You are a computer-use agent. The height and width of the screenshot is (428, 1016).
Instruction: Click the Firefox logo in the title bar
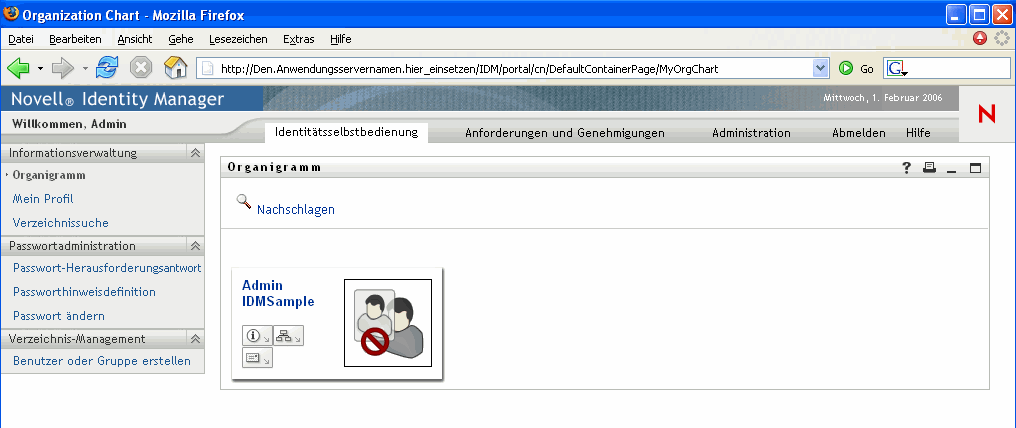coord(11,14)
